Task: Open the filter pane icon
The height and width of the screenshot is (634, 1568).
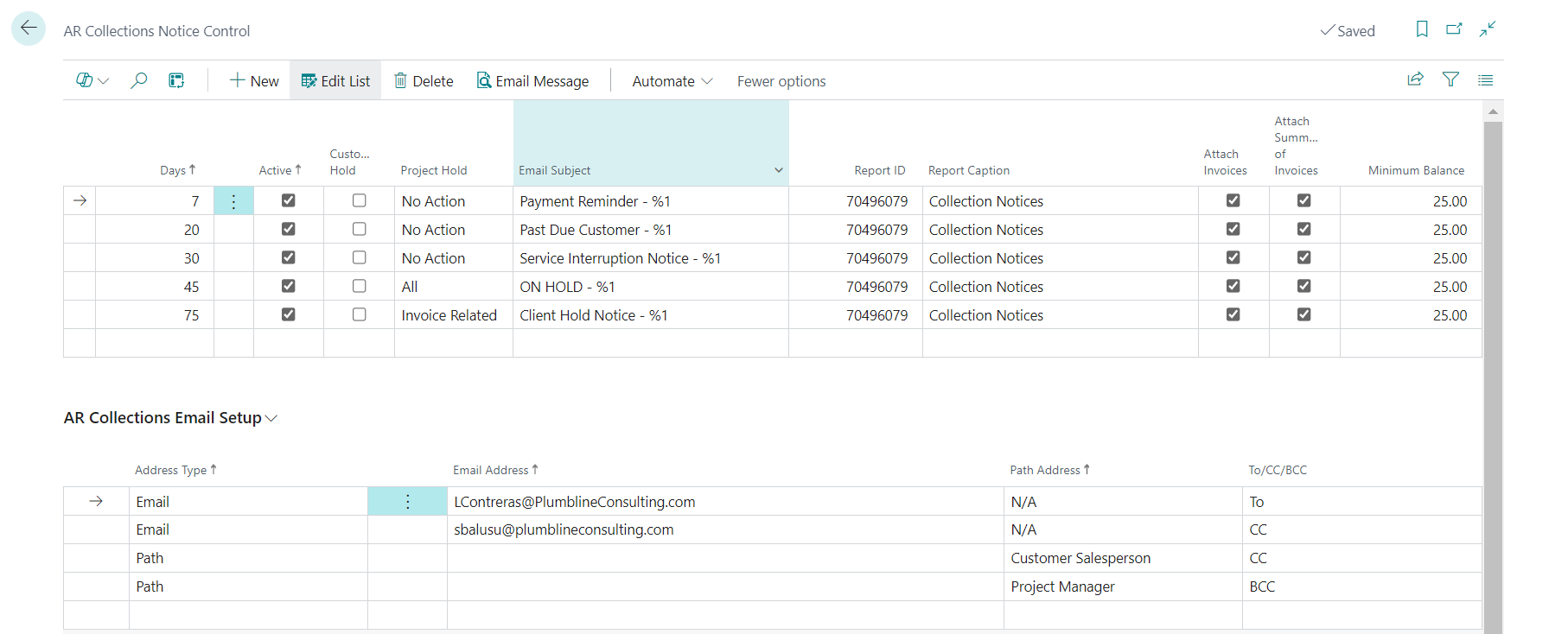Action: [1450, 79]
